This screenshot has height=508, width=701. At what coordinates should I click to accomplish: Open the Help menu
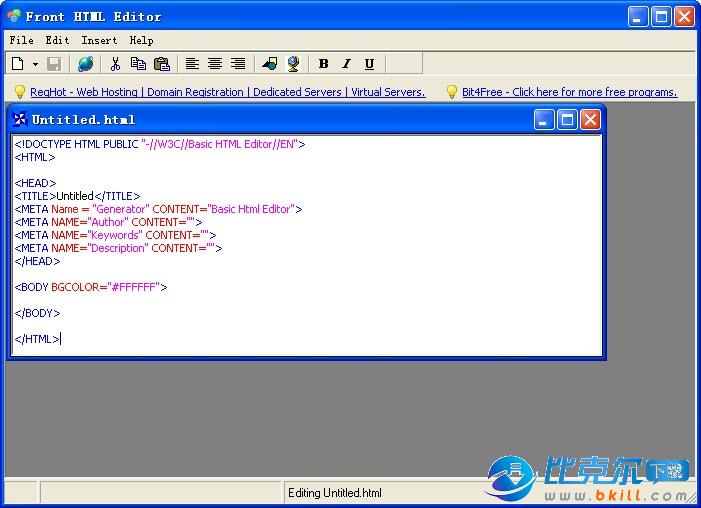pos(141,40)
